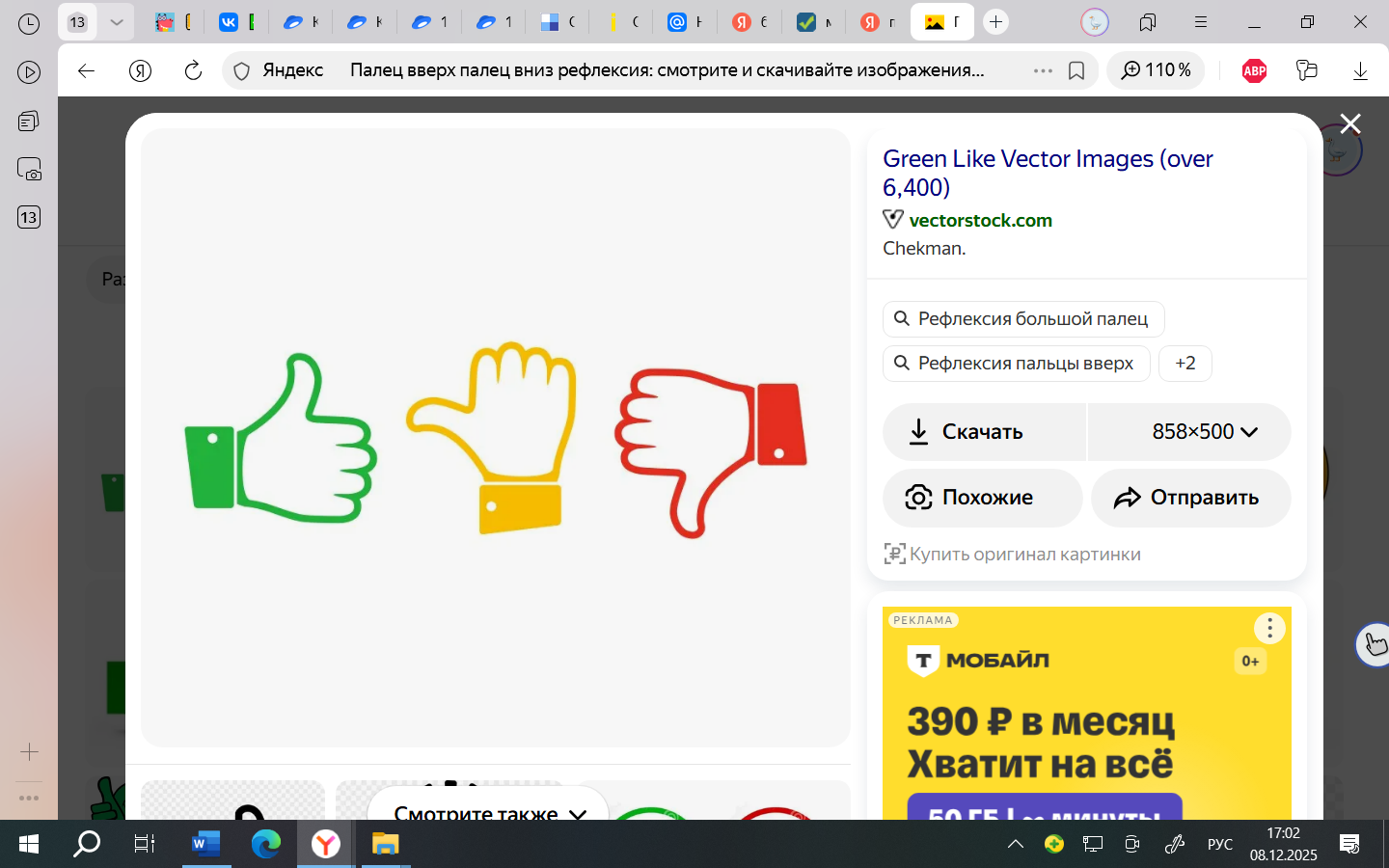
Task: Expand the tab group dropdown arrow
Action: click(x=117, y=22)
